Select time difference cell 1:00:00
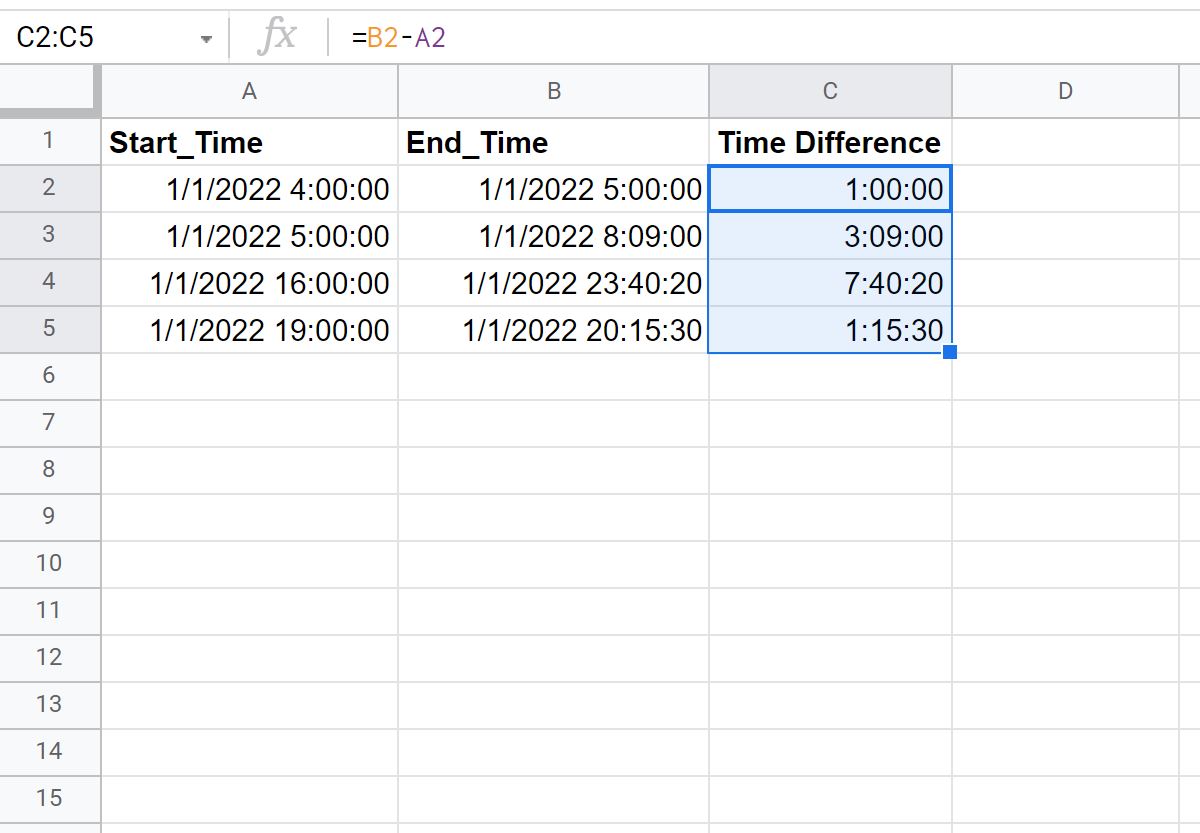Viewport: 1200px width, 833px height. tap(830, 188)
